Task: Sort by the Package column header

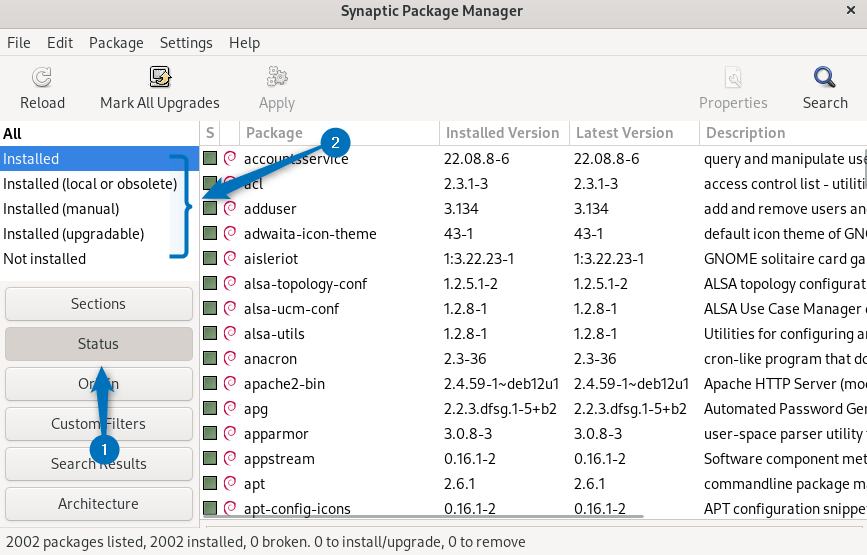Action: pyautogui.click(x=274, y=133)
